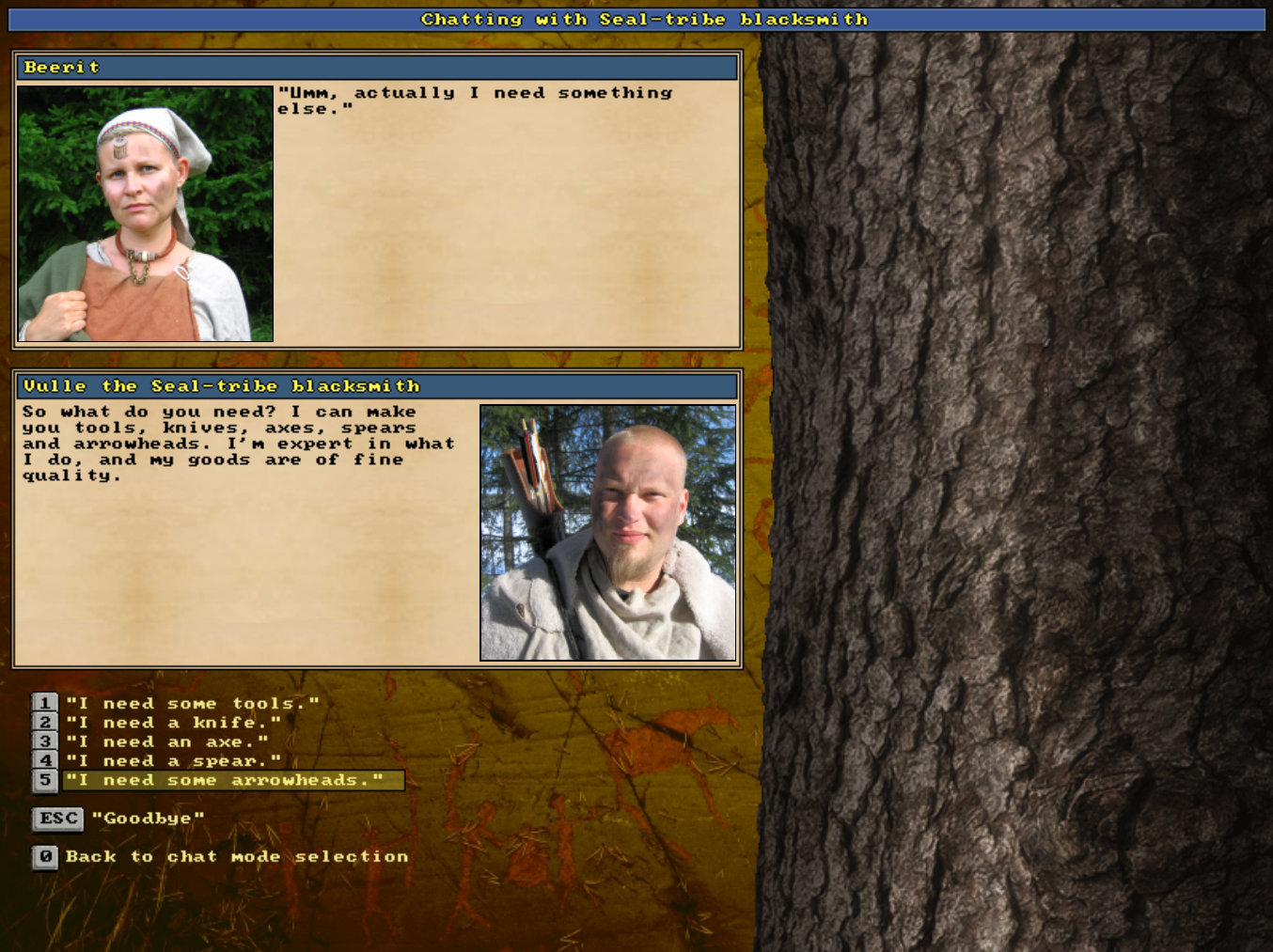Screen dimensions: 1273x952
Task: Click Beerit's character portrait
Action: pos(146,213)
